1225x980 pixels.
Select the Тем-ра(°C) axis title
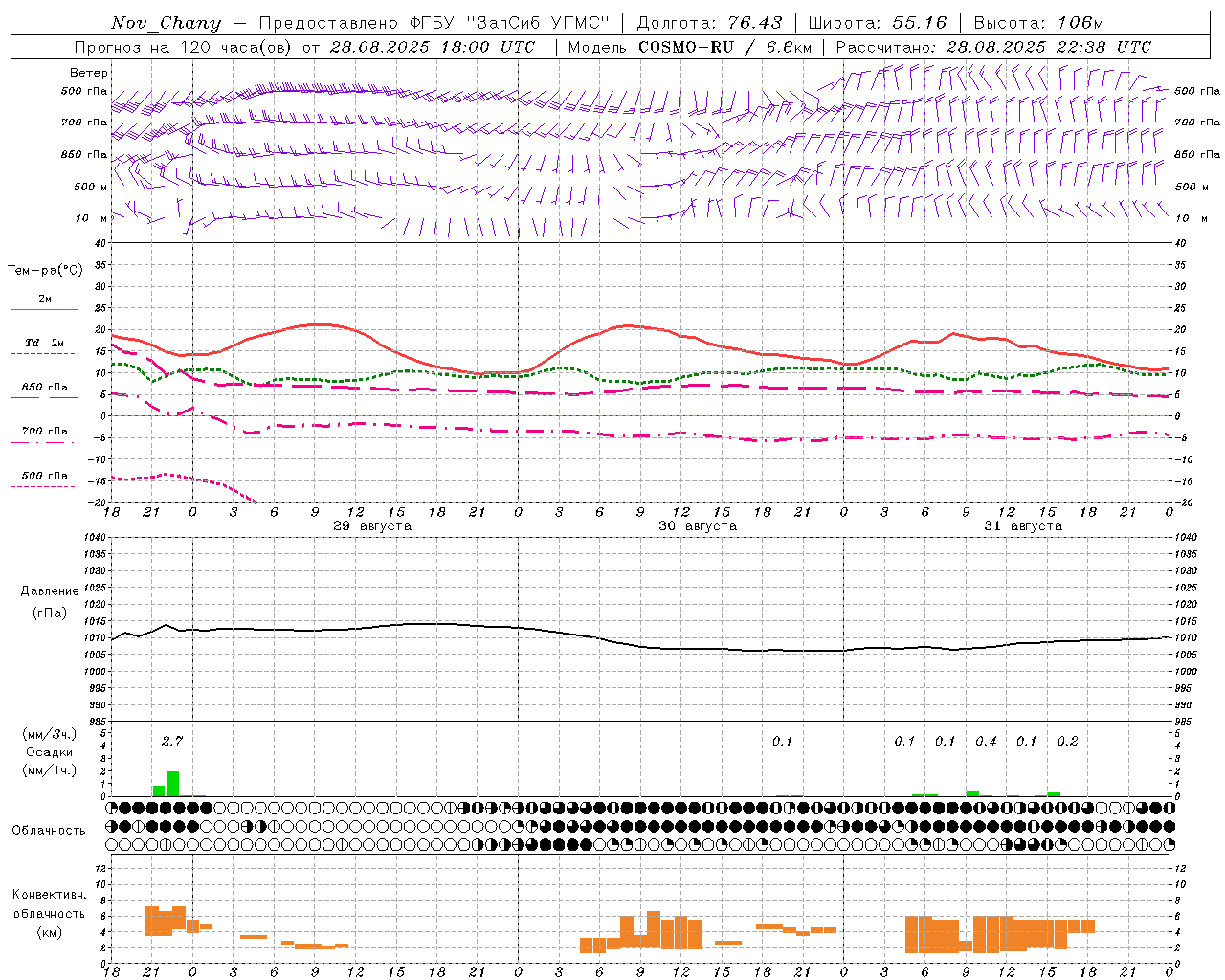coord(45,271)
